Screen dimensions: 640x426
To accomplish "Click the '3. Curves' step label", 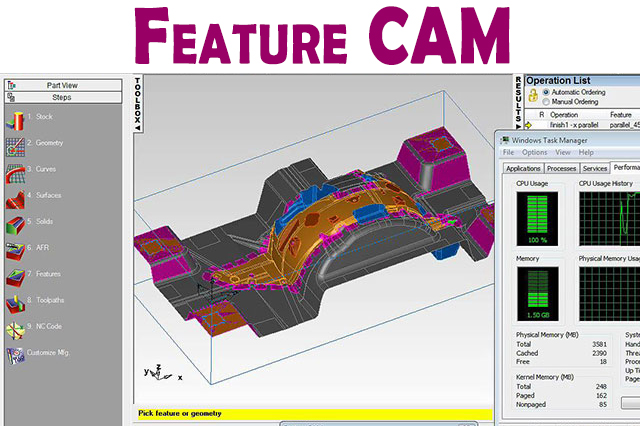I will 41,169.
